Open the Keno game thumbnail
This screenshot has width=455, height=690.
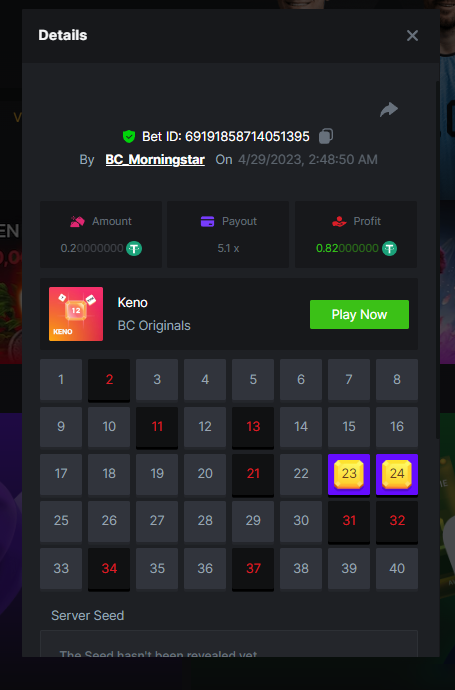[x=76, y=314]
